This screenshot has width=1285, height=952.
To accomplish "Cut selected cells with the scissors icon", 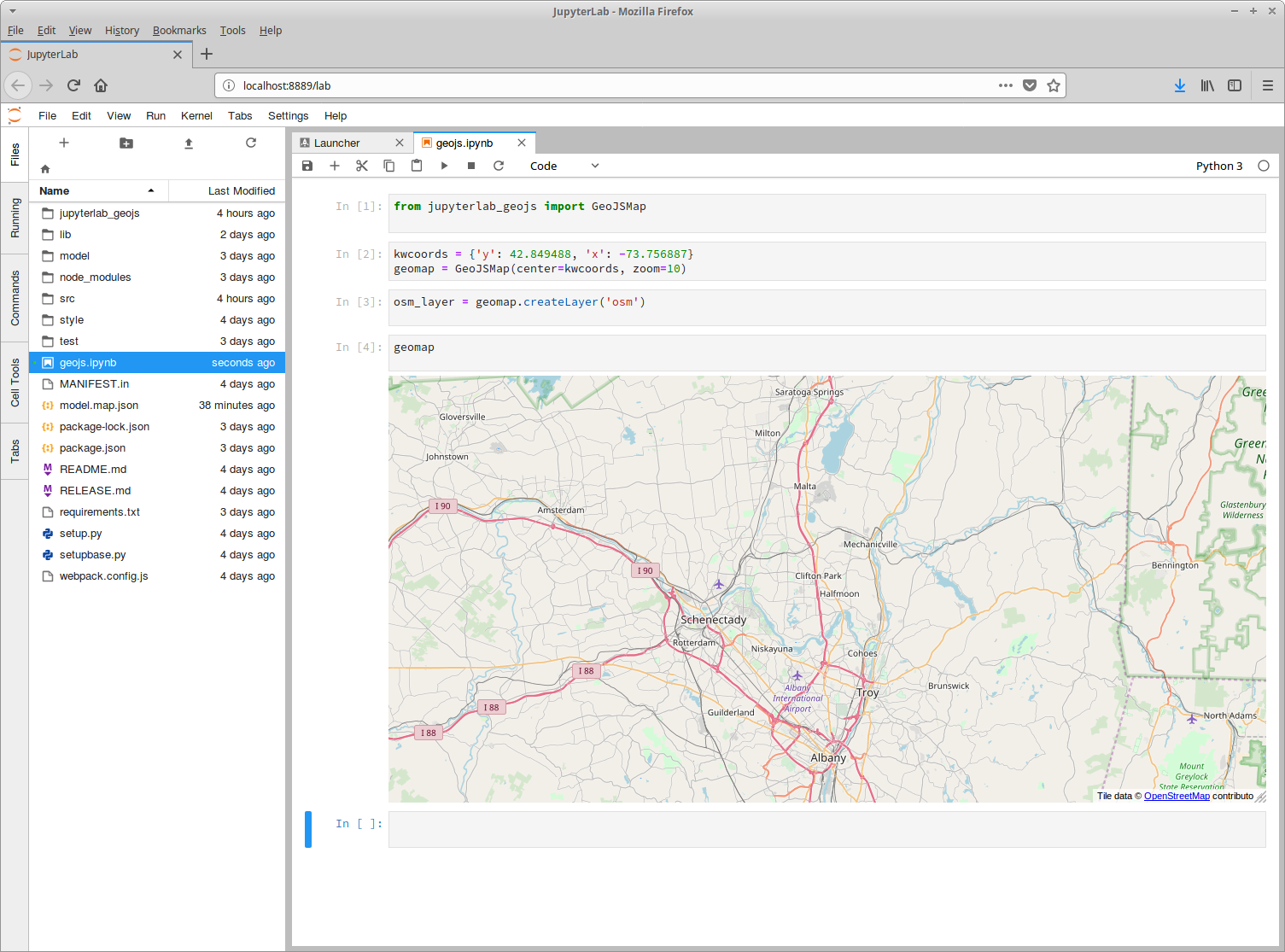I will [362, 166].
